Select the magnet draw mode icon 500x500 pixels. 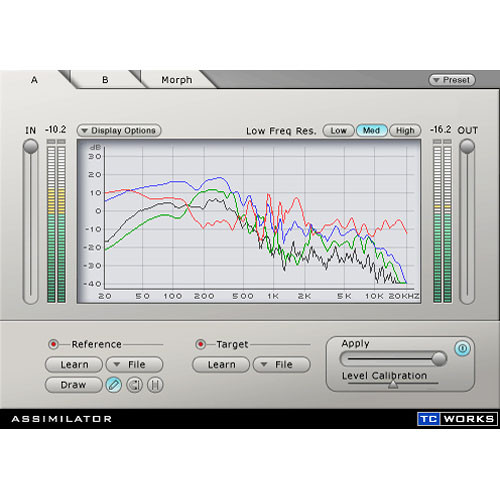point(135,385)
